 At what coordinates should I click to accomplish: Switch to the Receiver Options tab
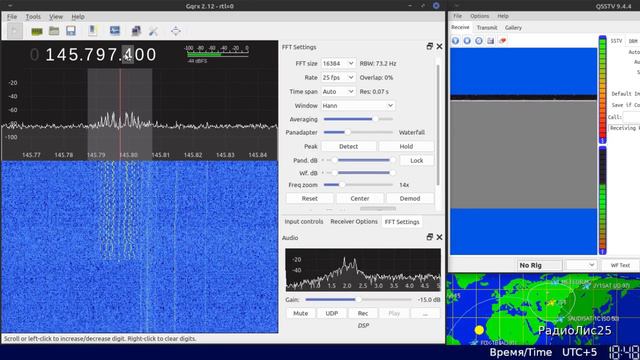[x=354, y=222]
